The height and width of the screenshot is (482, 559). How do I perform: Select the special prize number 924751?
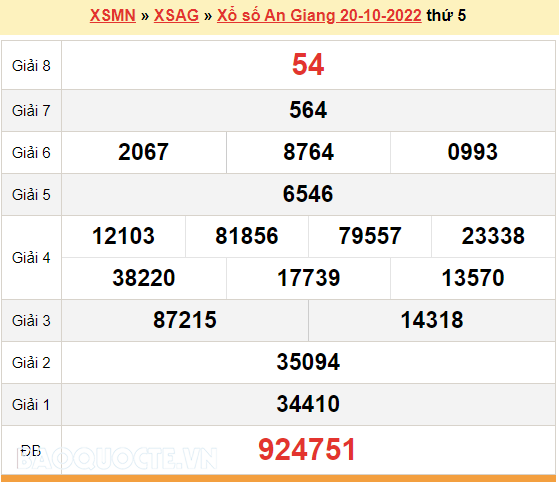point(307,450)
